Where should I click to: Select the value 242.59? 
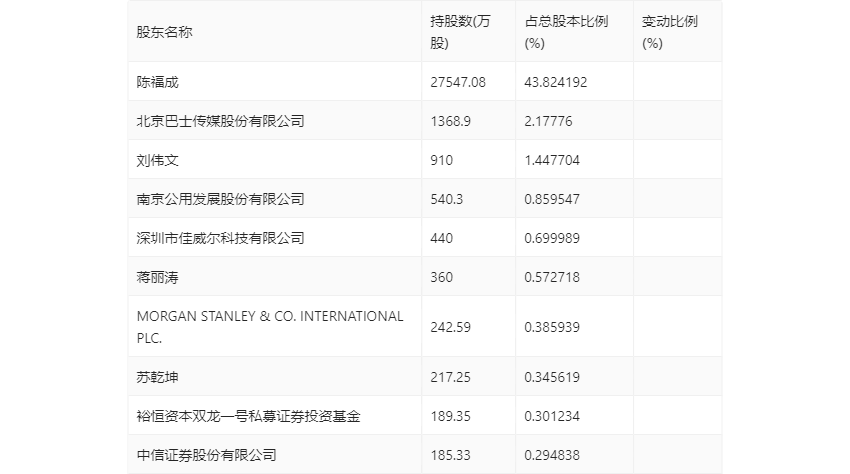(450, 327)
